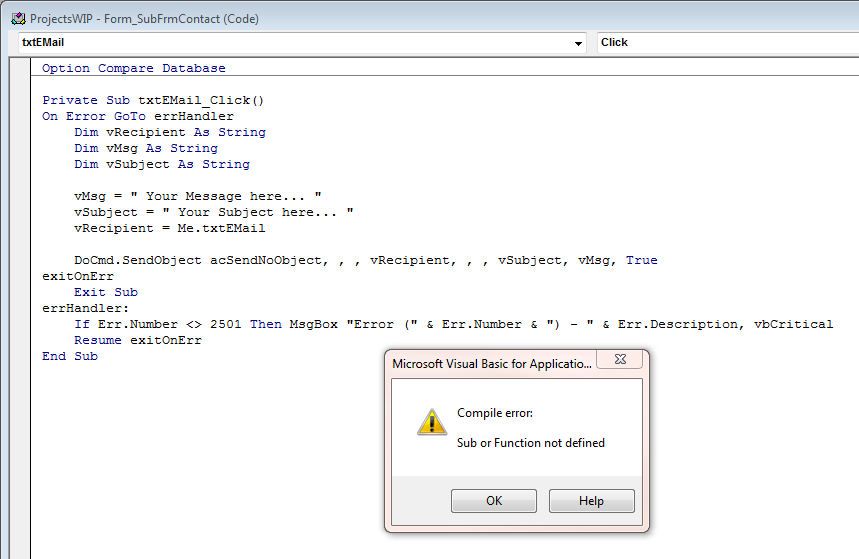
Task: Click the 'exitOnErr' label line
Action: pos(78,276)
